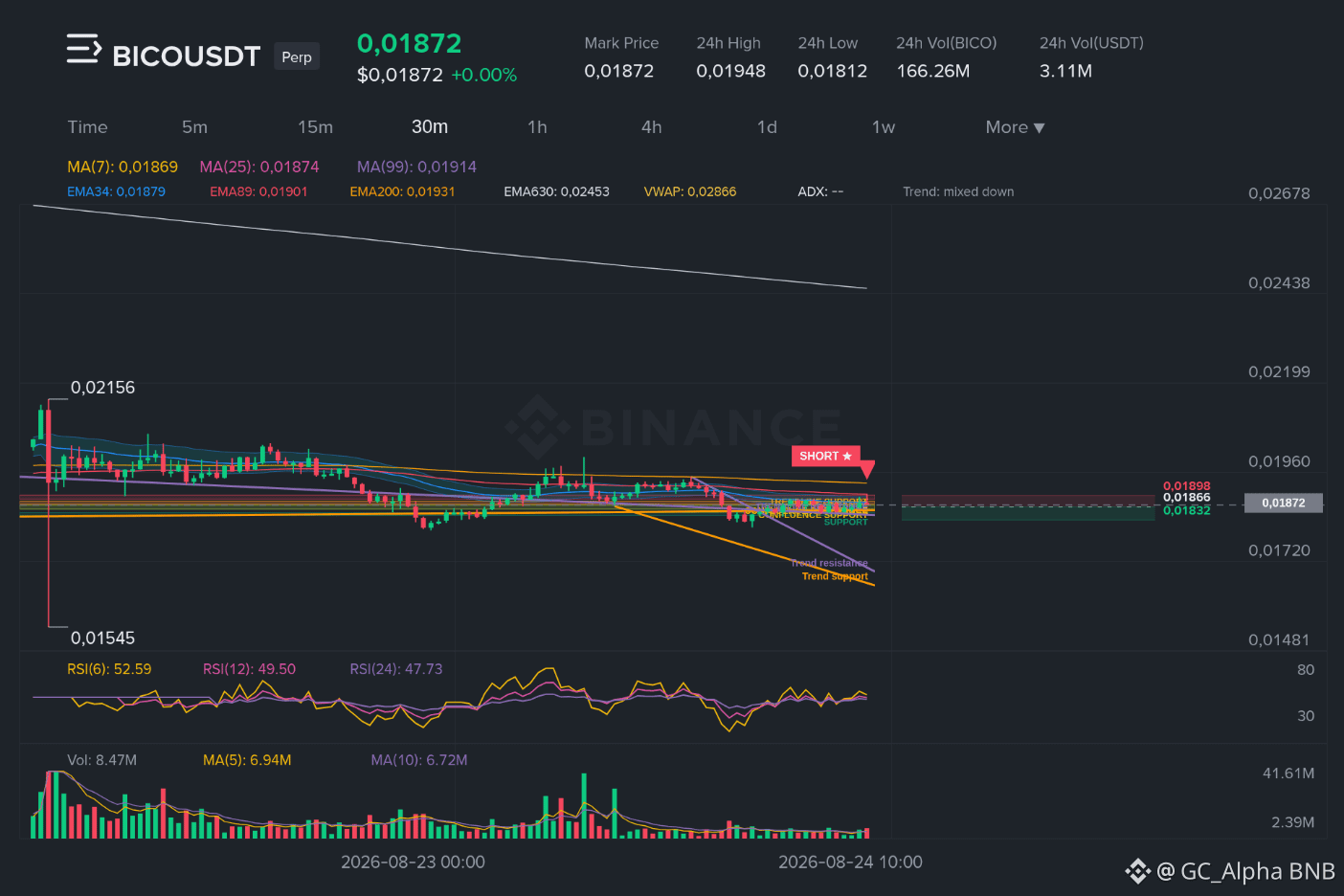The width and height of the screenshot is (1344, 896).
Task: Click the MA(7): 0,01869 indicator label
Action: 123,167
